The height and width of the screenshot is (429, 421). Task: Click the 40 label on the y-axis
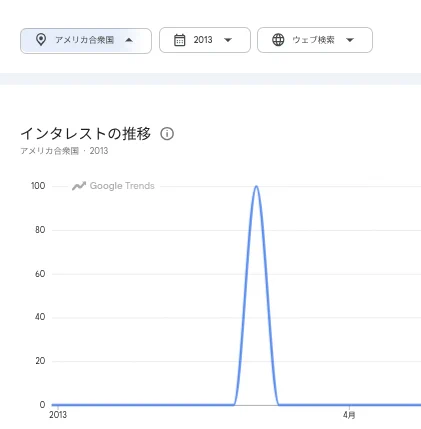[40, 317]
